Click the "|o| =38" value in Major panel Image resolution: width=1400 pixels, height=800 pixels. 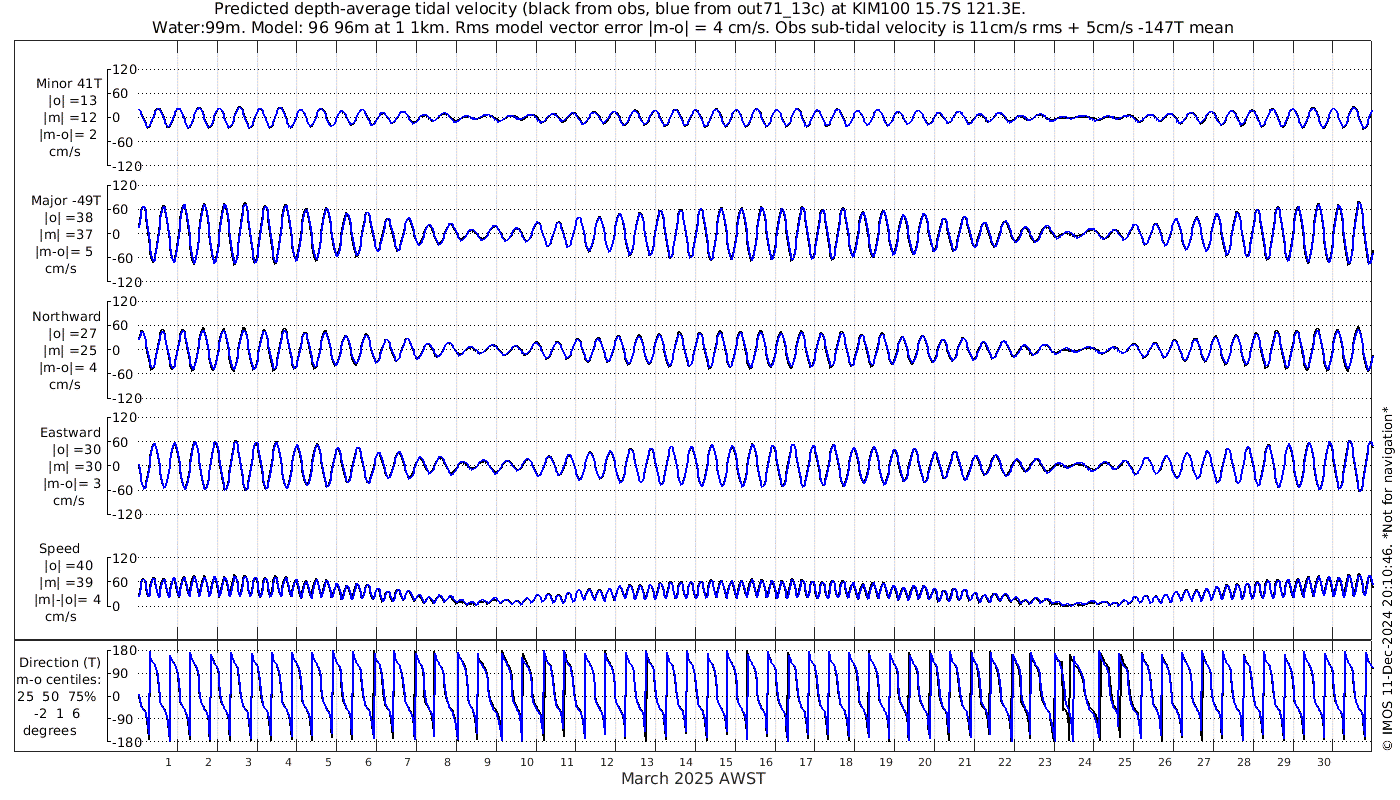pos(70,218)
